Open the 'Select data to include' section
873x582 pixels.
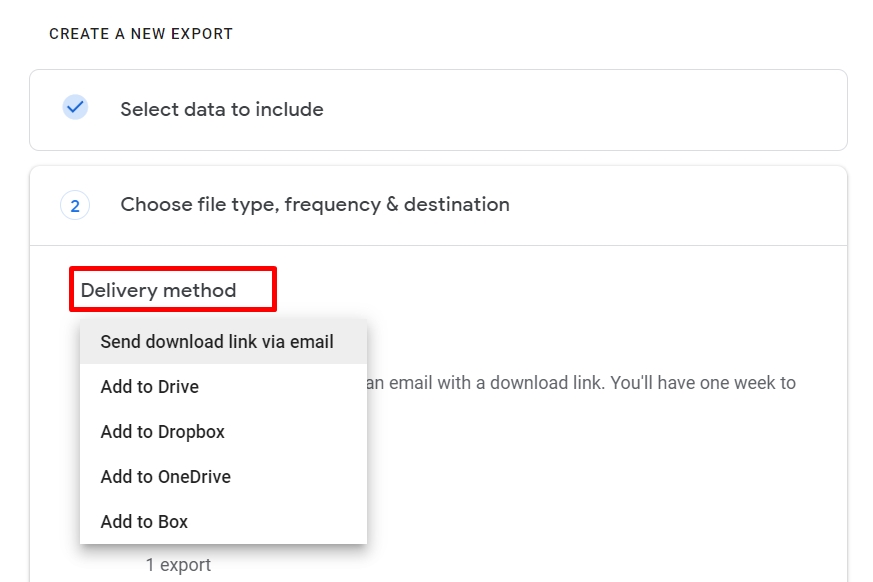click(438, 110)
